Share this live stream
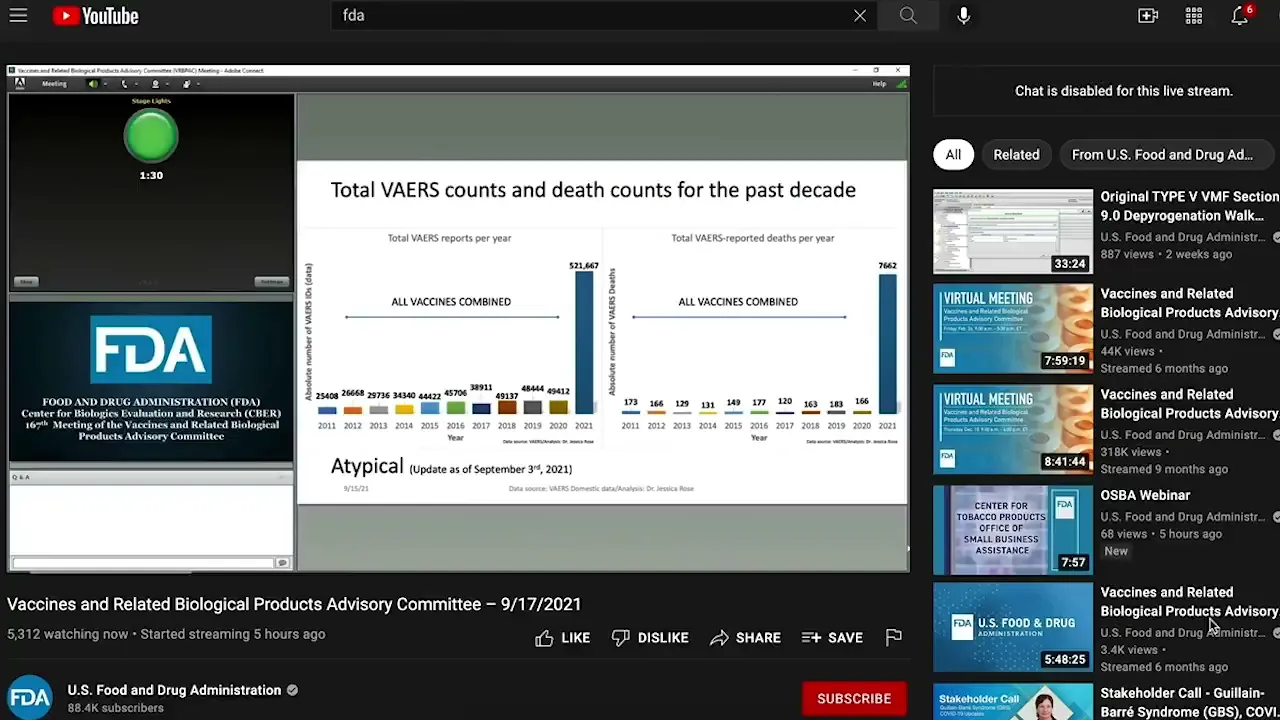The width and height of the screenshot is (1280, 720). [745, 638]
